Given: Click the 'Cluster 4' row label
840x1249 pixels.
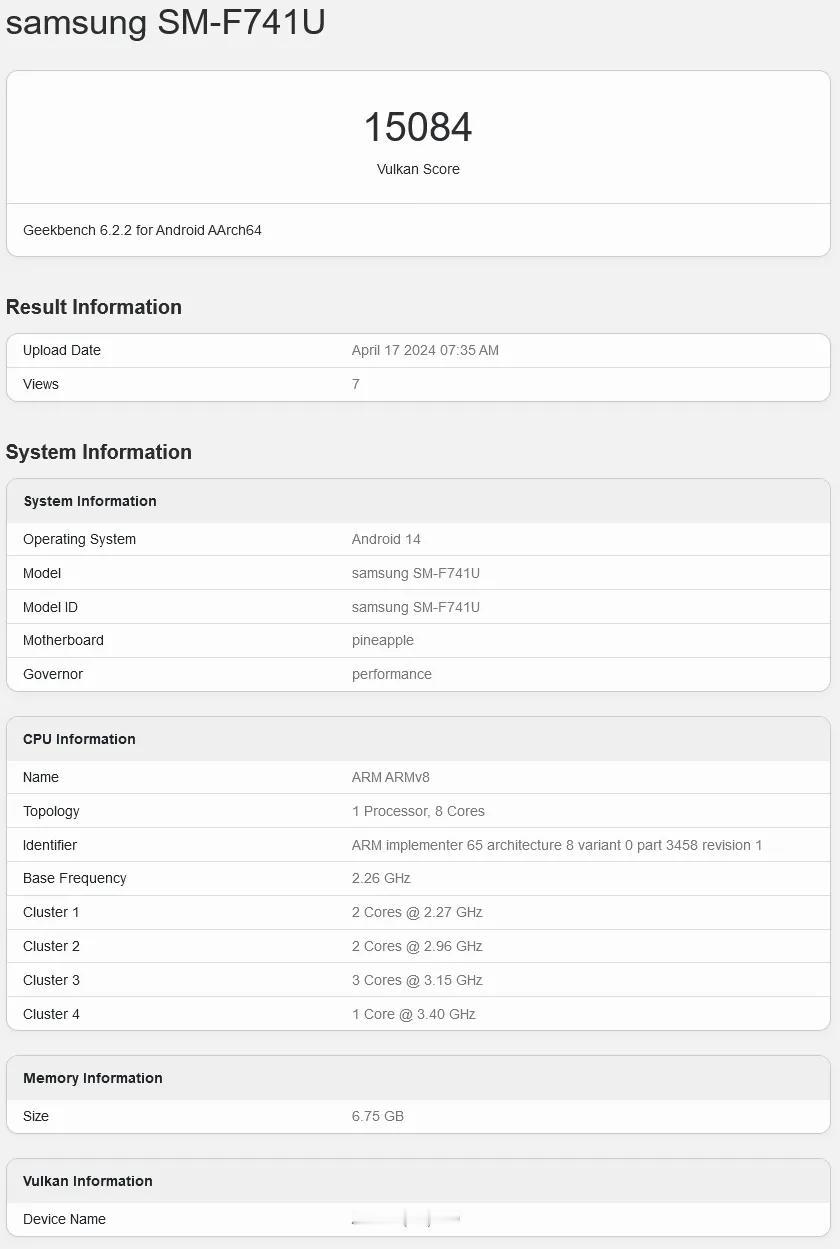Looking at the screenshot, I should 51,1014.
